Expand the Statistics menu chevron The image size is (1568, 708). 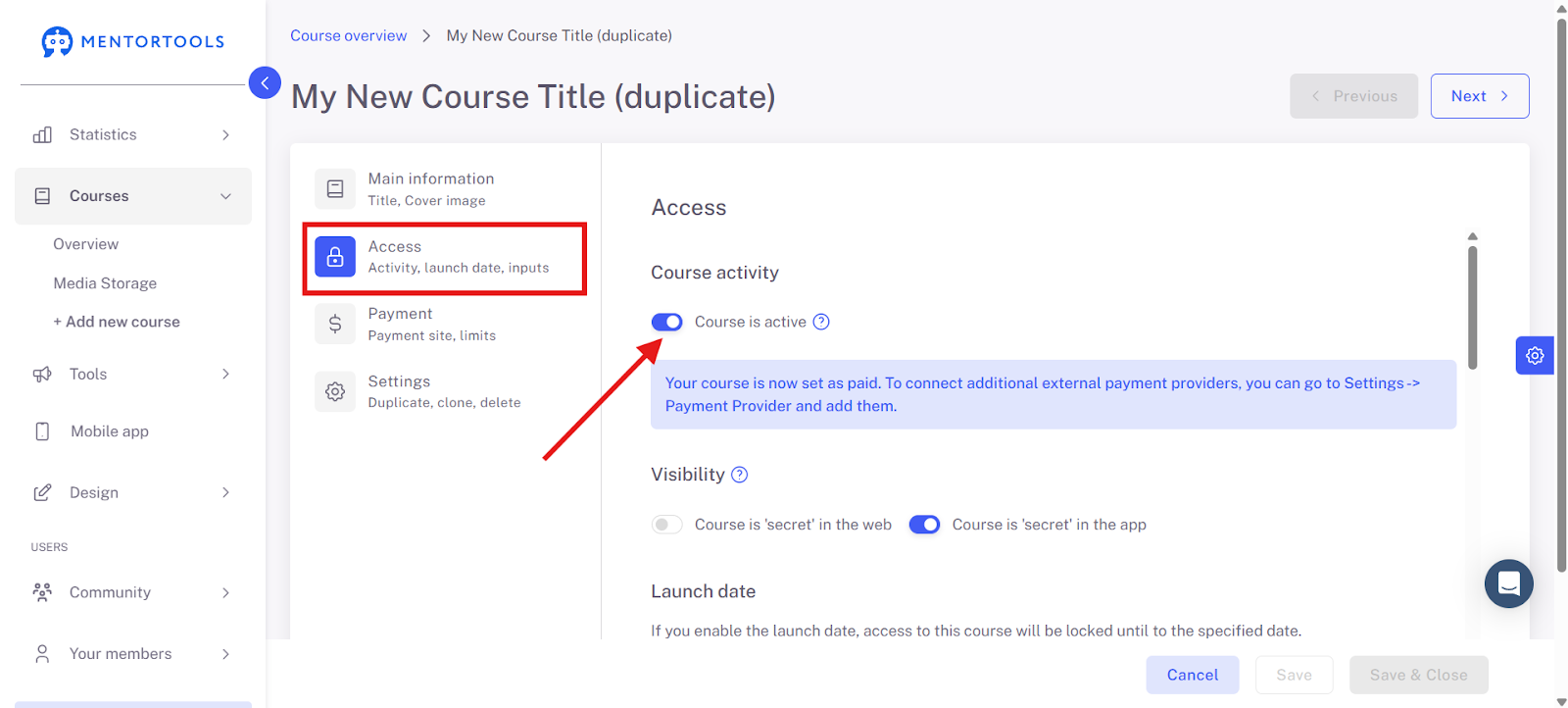[225, 135]
